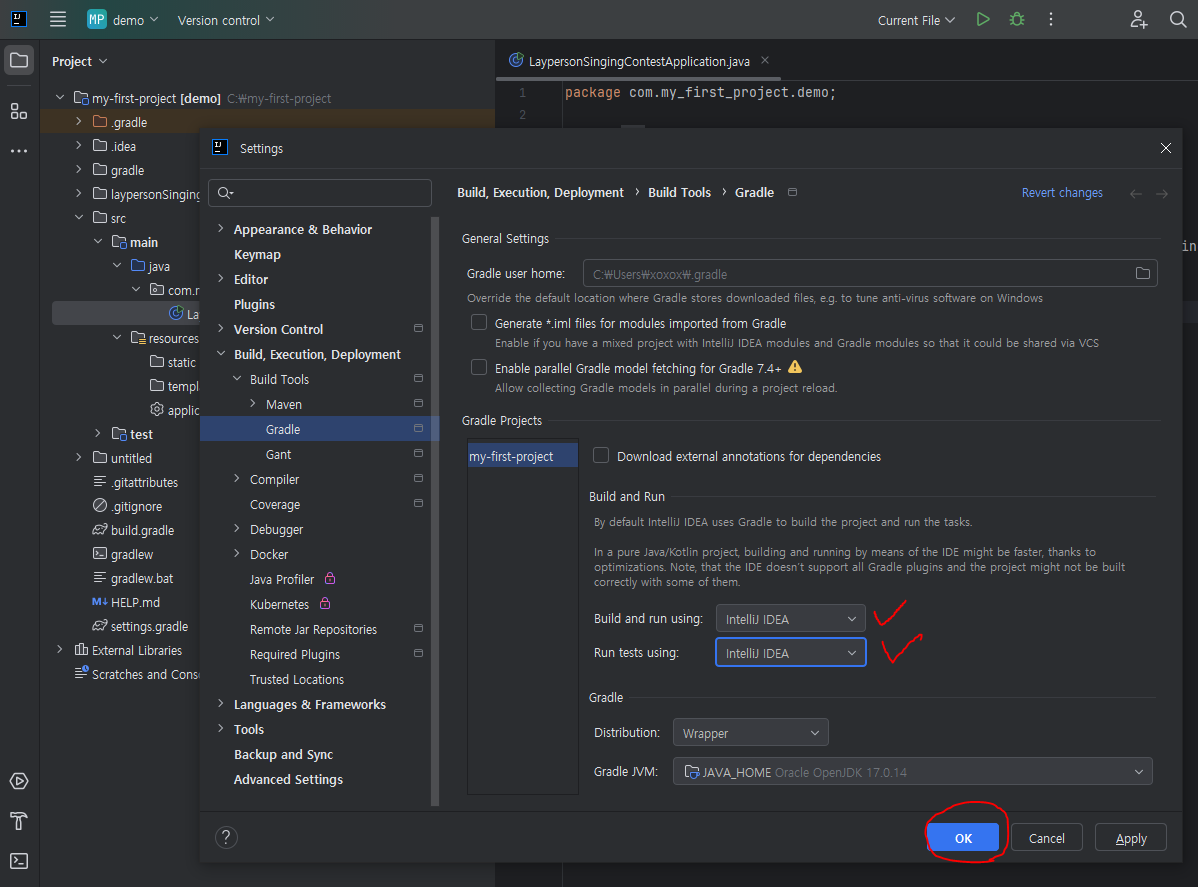Open the Services tool window icon
The height and width of the screenshot is (887, 1198).
tap(19, 781)
